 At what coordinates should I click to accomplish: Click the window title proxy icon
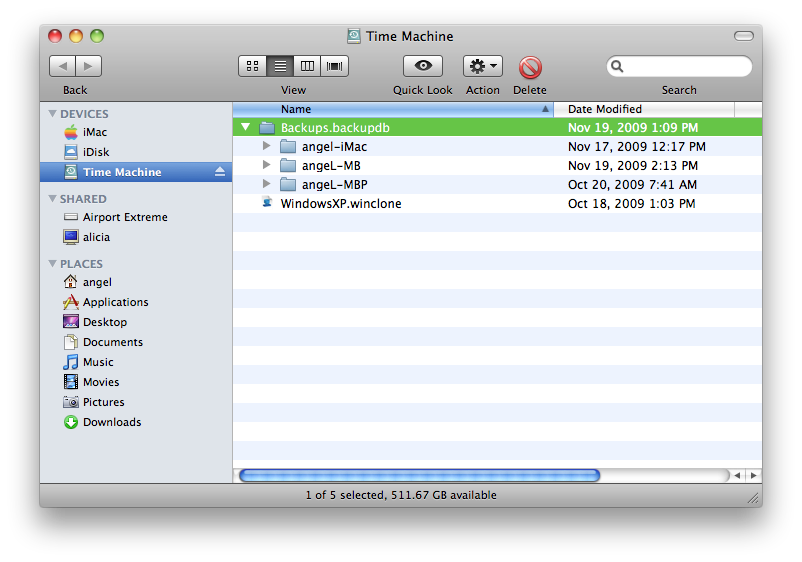[x=354, y=36]
